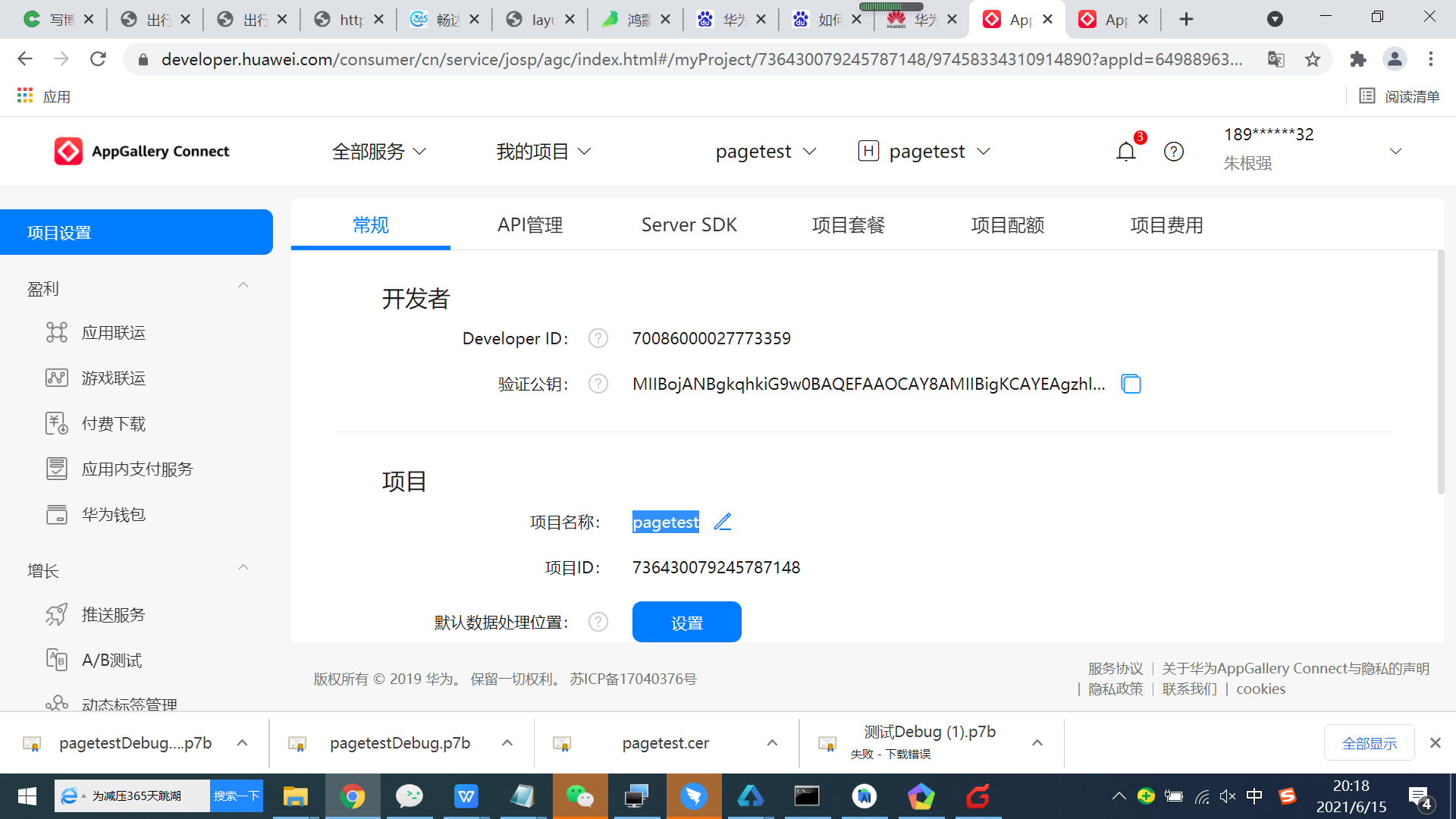This screenshot has width=1456, height=819.
Task: Bookmark this page with star icon
Action: tap(1313, 59)
